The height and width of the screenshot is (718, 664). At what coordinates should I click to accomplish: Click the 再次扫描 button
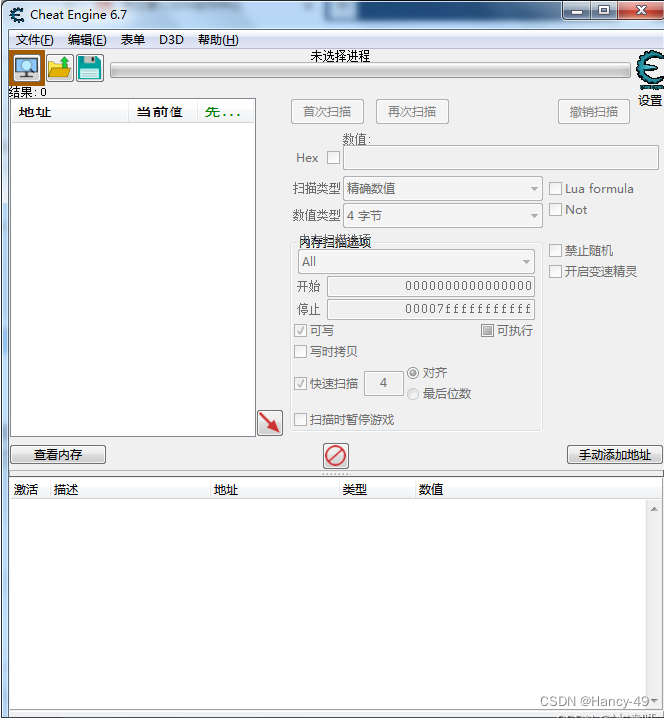pyautogui.click(x=412, y=112)
